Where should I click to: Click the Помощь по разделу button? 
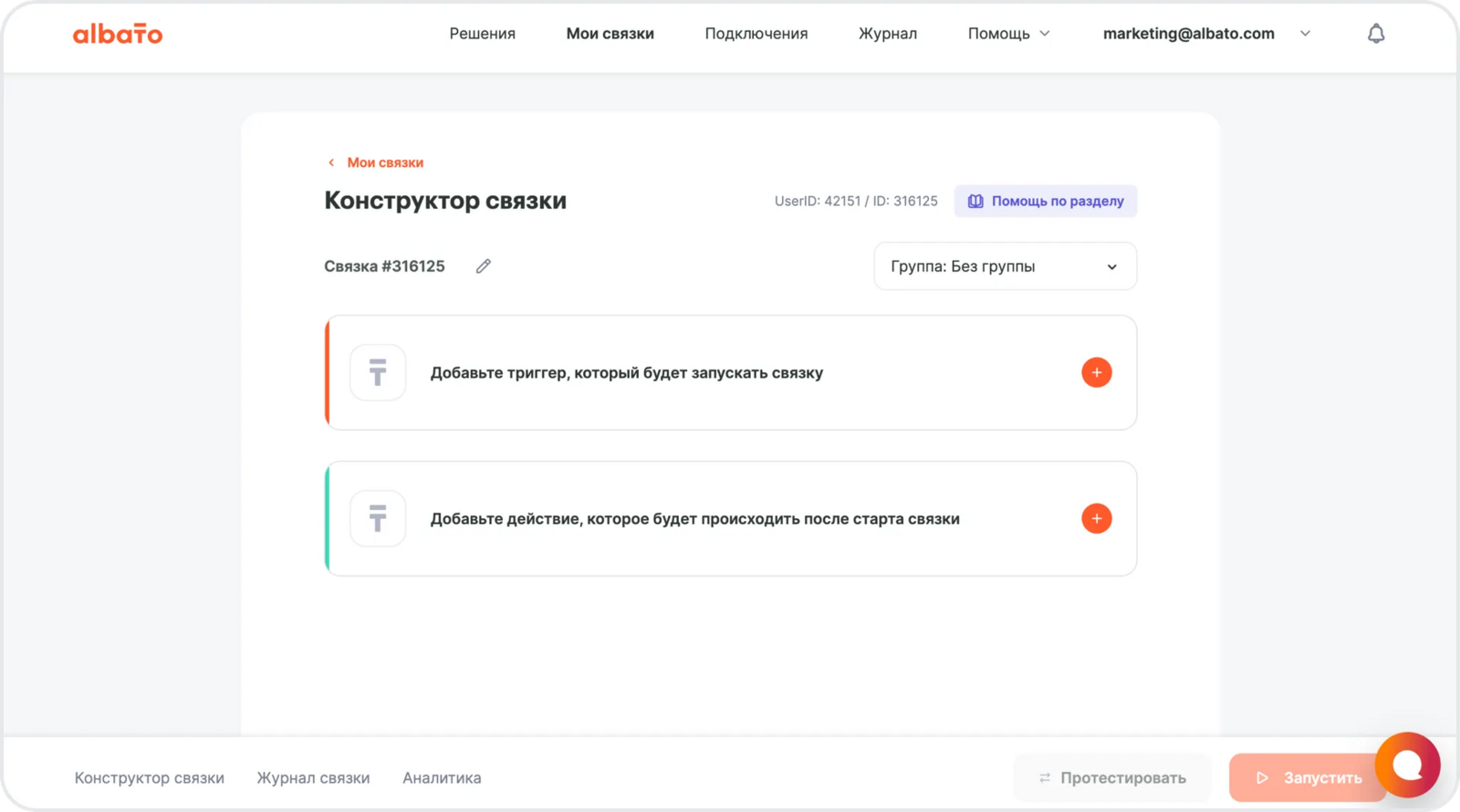coord(1046,201)
